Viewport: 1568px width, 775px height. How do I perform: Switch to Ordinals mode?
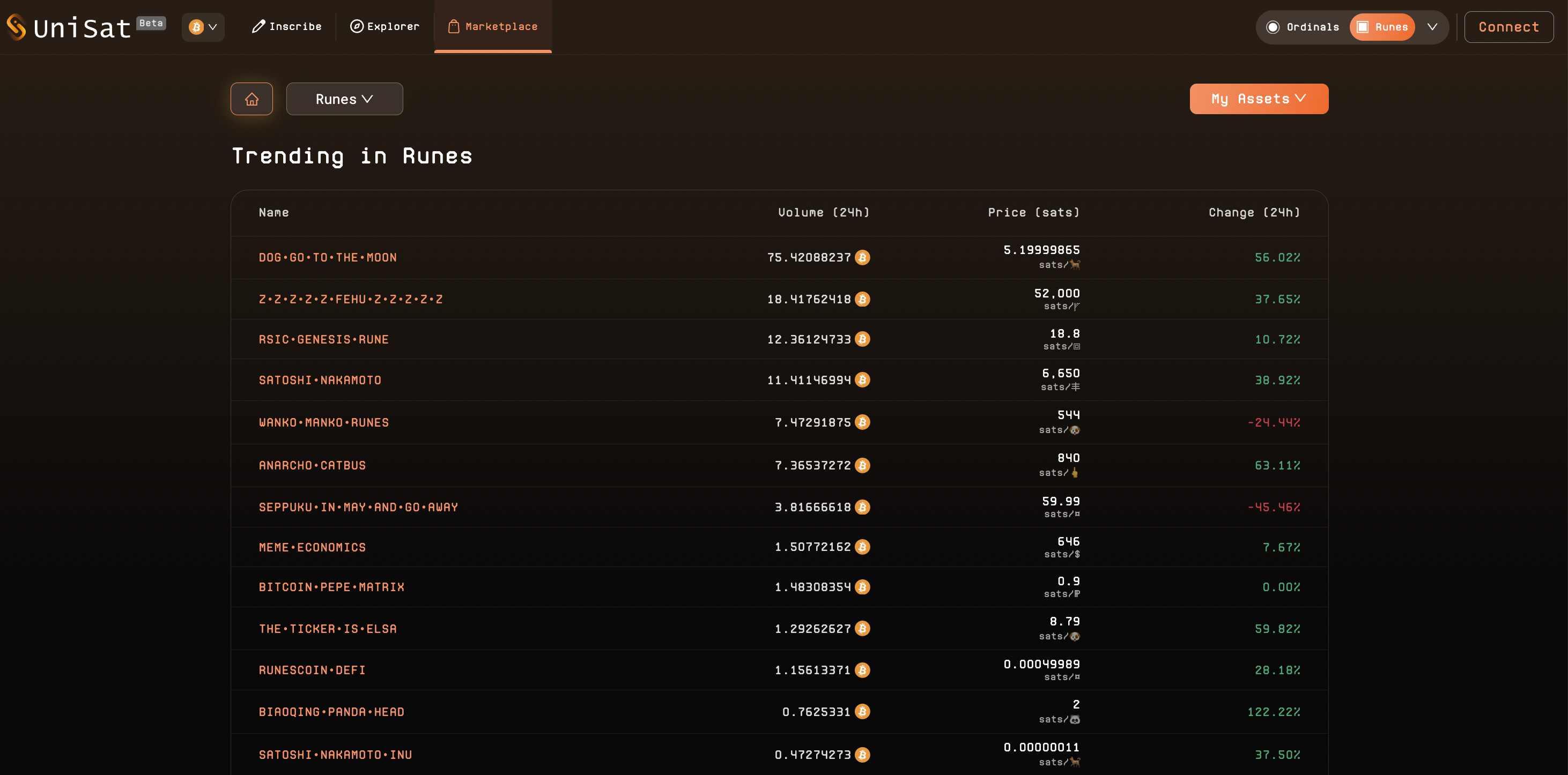point(1303,27)
